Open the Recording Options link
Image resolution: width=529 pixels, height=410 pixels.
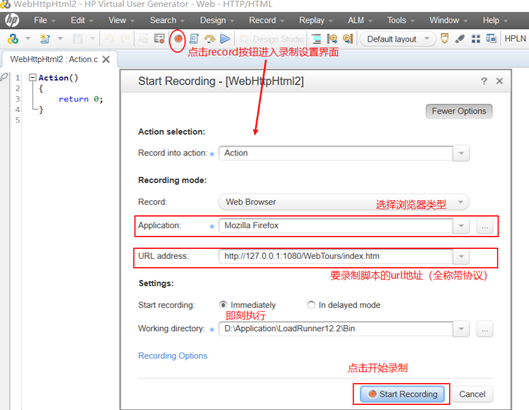172,356
